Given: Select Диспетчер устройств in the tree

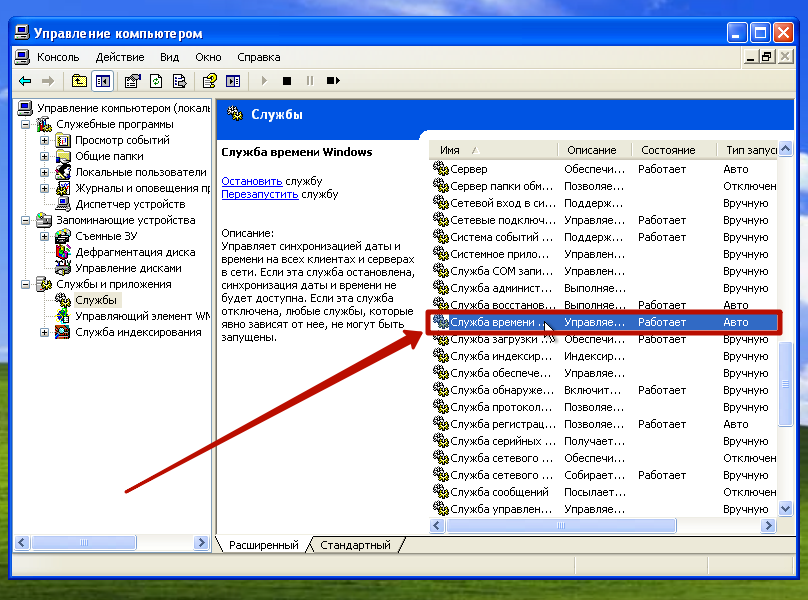Looking at the screenshot, I should (x=130, y=204).
